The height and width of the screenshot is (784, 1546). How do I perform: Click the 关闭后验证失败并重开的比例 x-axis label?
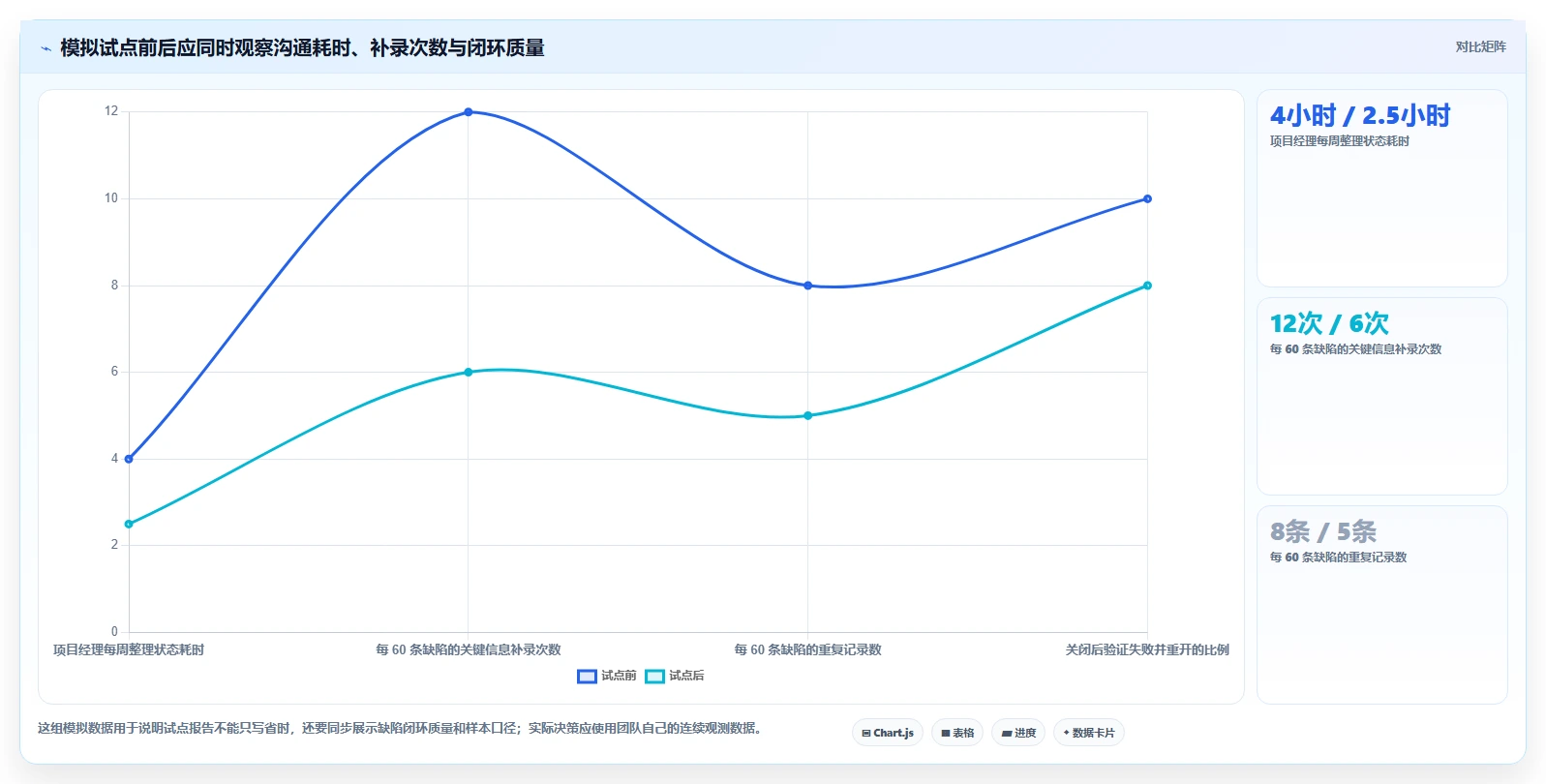click(1147, 649)
